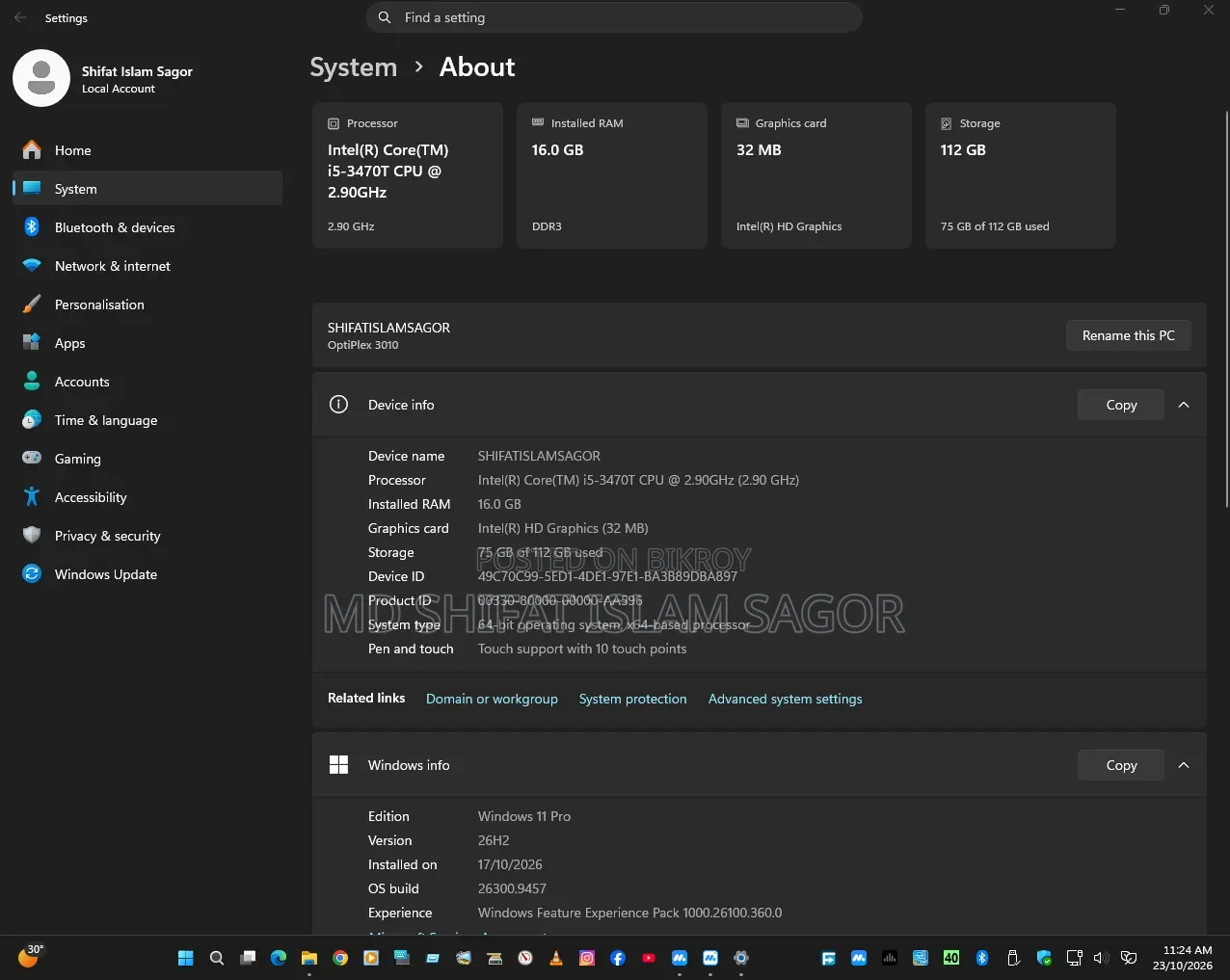1230x980 pixels.
Task: Open Time & language settings
Action: (x=147, y=420)
